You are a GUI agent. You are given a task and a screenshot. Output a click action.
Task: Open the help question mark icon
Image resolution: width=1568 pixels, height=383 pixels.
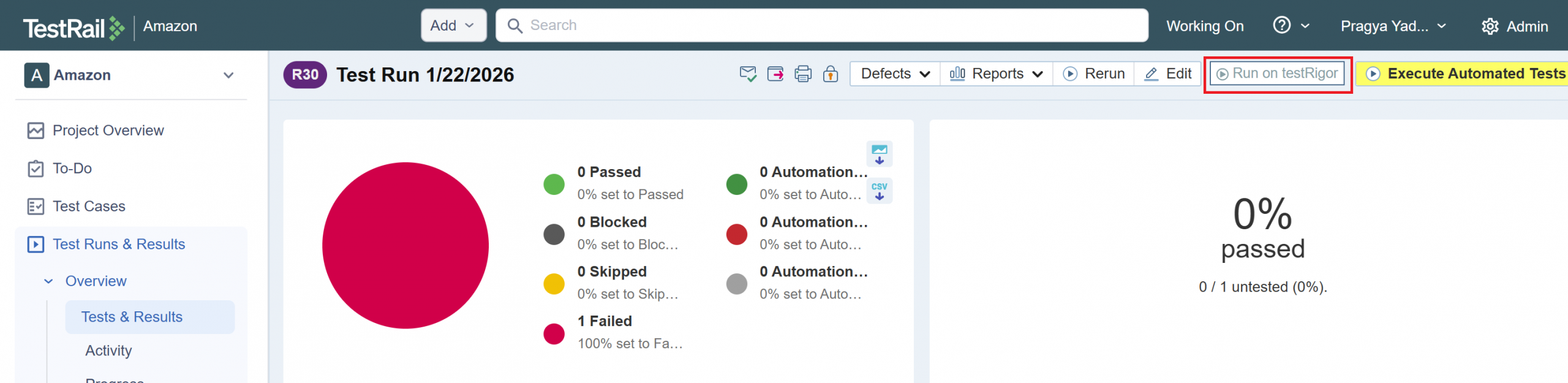(x=1282, y=26)
